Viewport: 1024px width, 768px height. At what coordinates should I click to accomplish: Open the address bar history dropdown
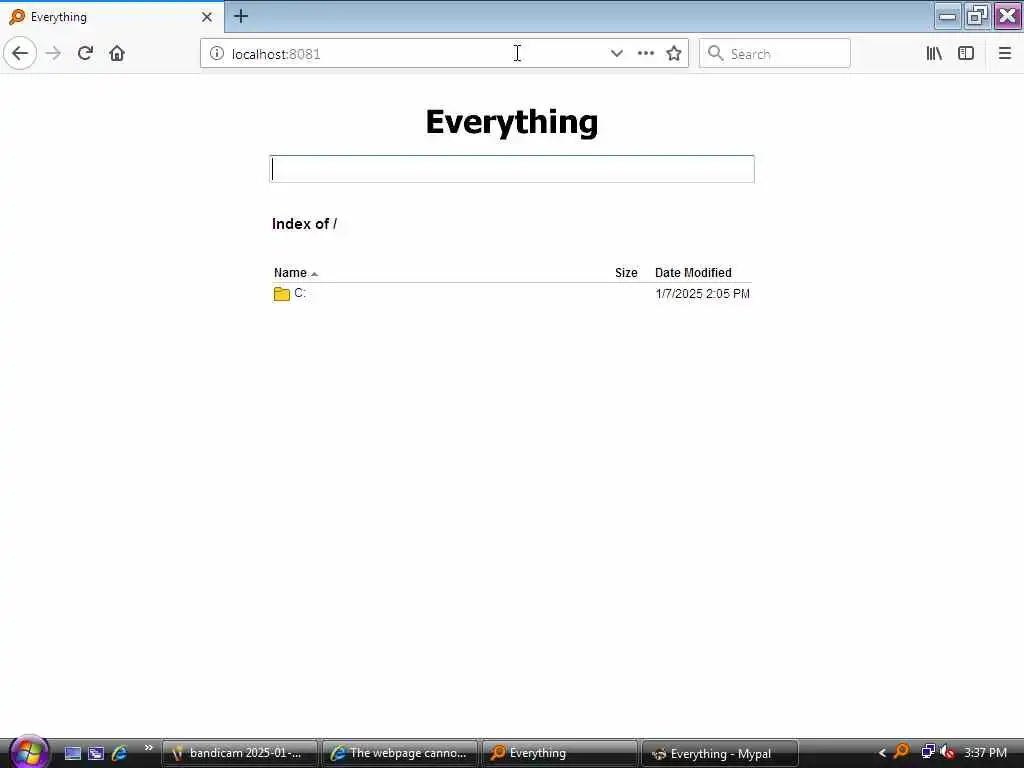tap(616, 54)
